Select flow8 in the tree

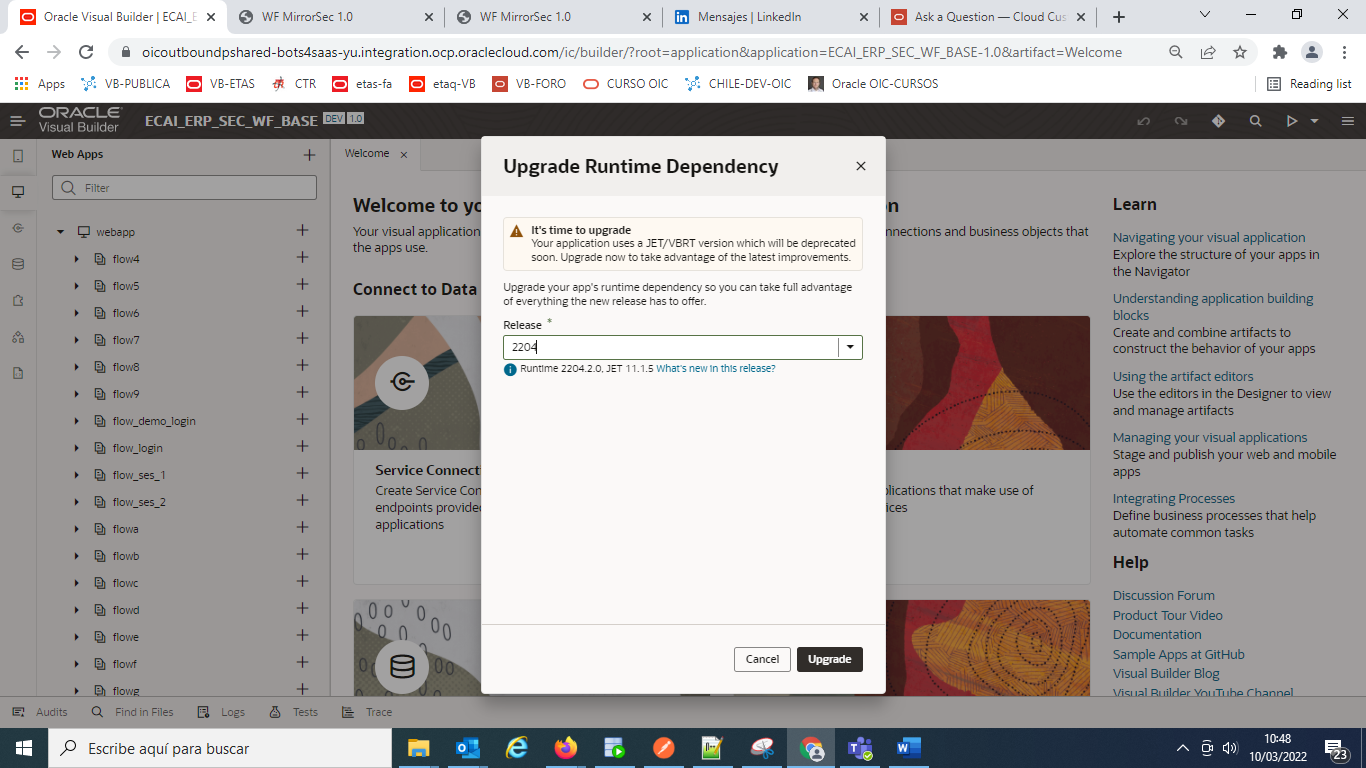pyautogui.click(x=126, y=367)
